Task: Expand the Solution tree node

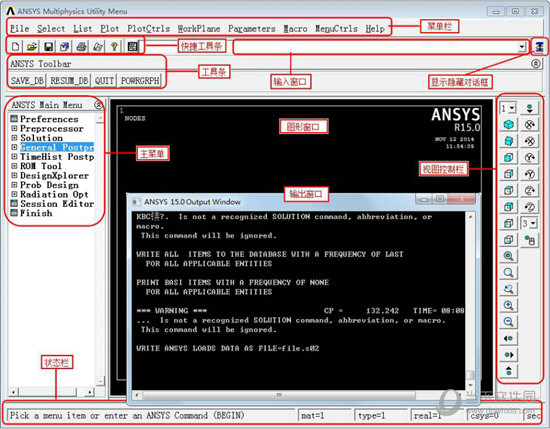Action: point(14,138)
